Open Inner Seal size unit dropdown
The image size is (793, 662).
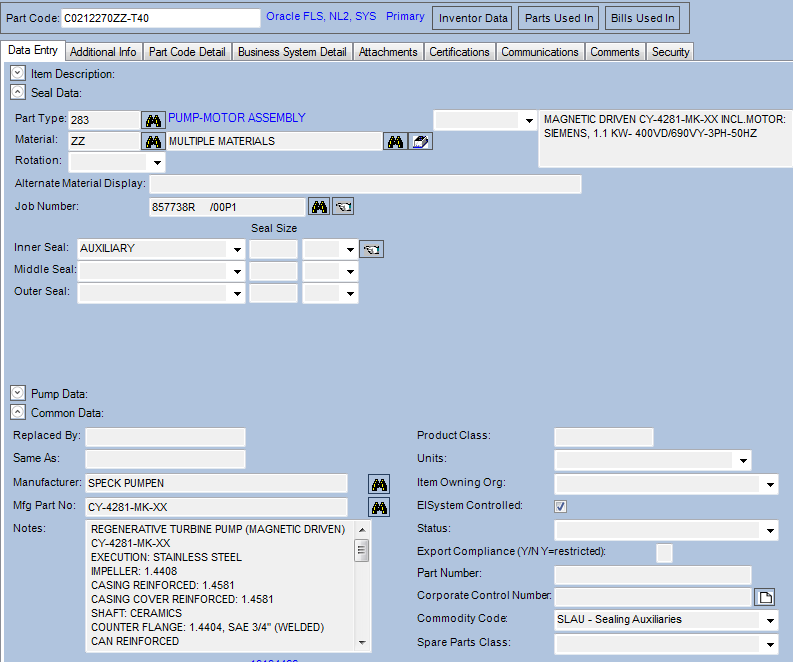coord(350,249)
